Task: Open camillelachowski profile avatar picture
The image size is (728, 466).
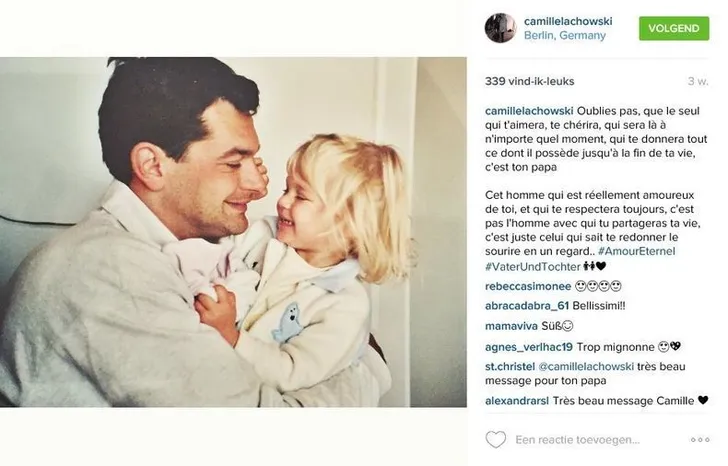Action: 500,28
